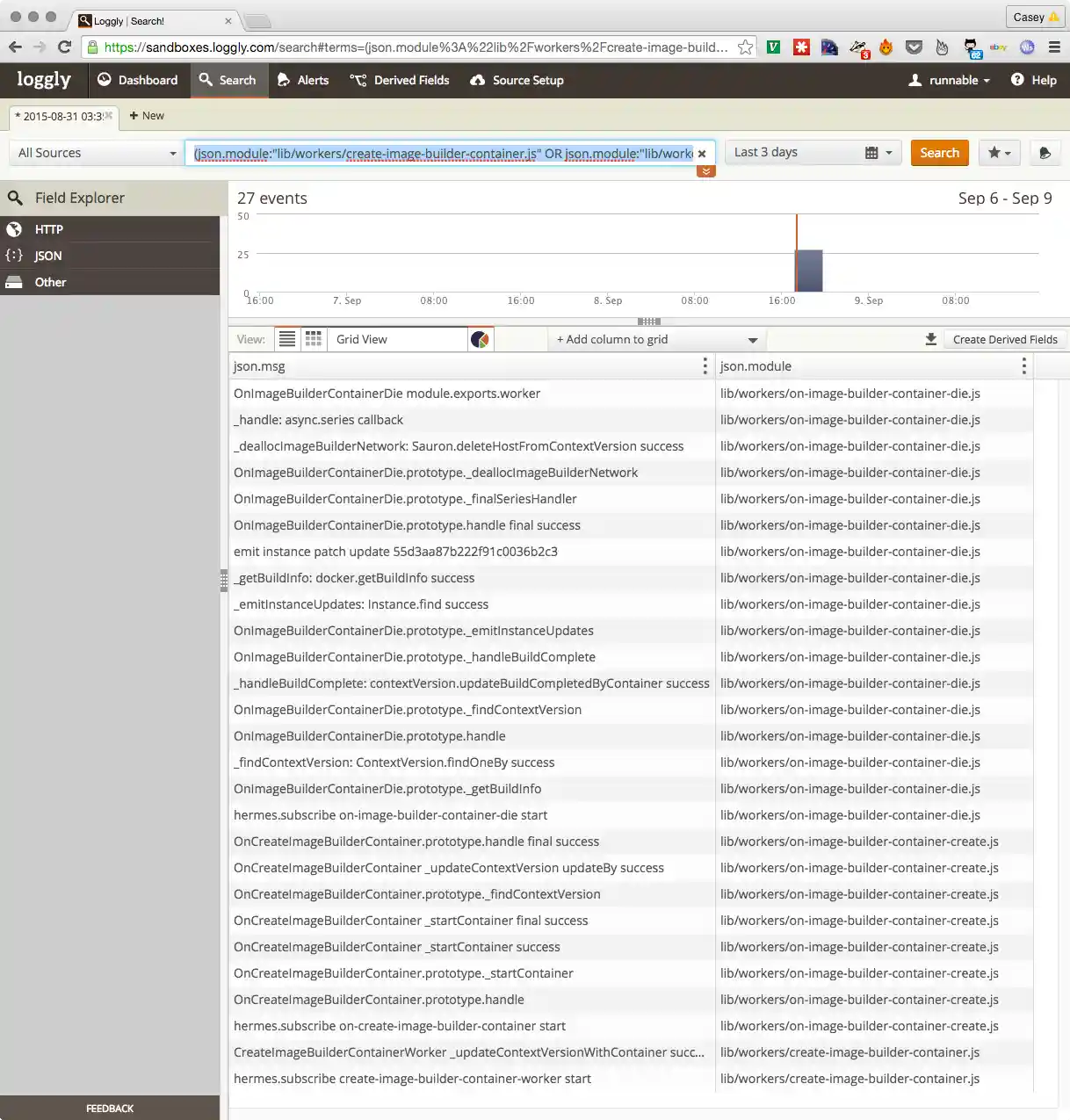Image resolution: width=1070 pixels, height=1120 pixels.
Task: Switch to the grid view icon
Action: 314,339
